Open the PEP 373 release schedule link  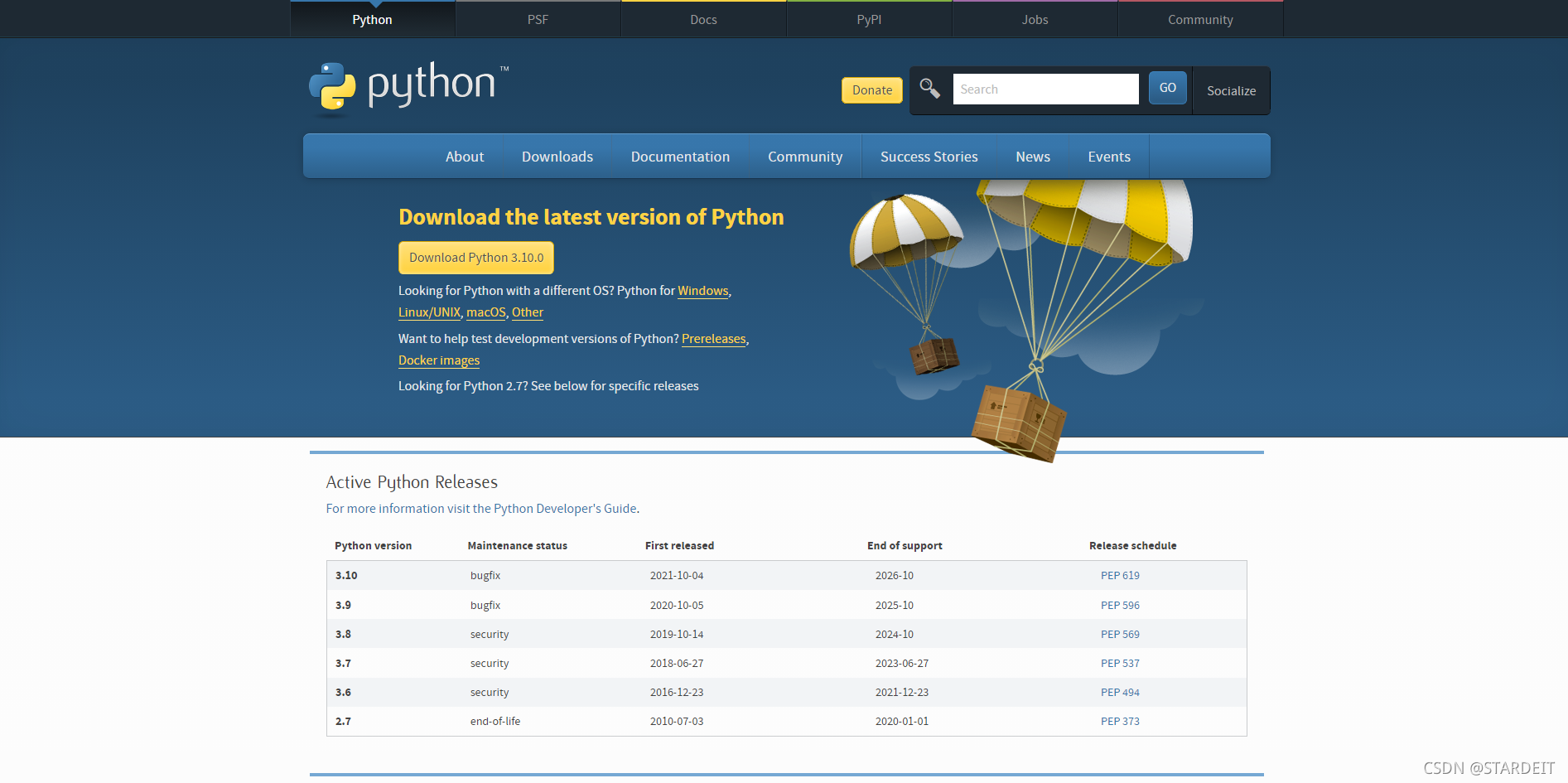[1120, 721]
